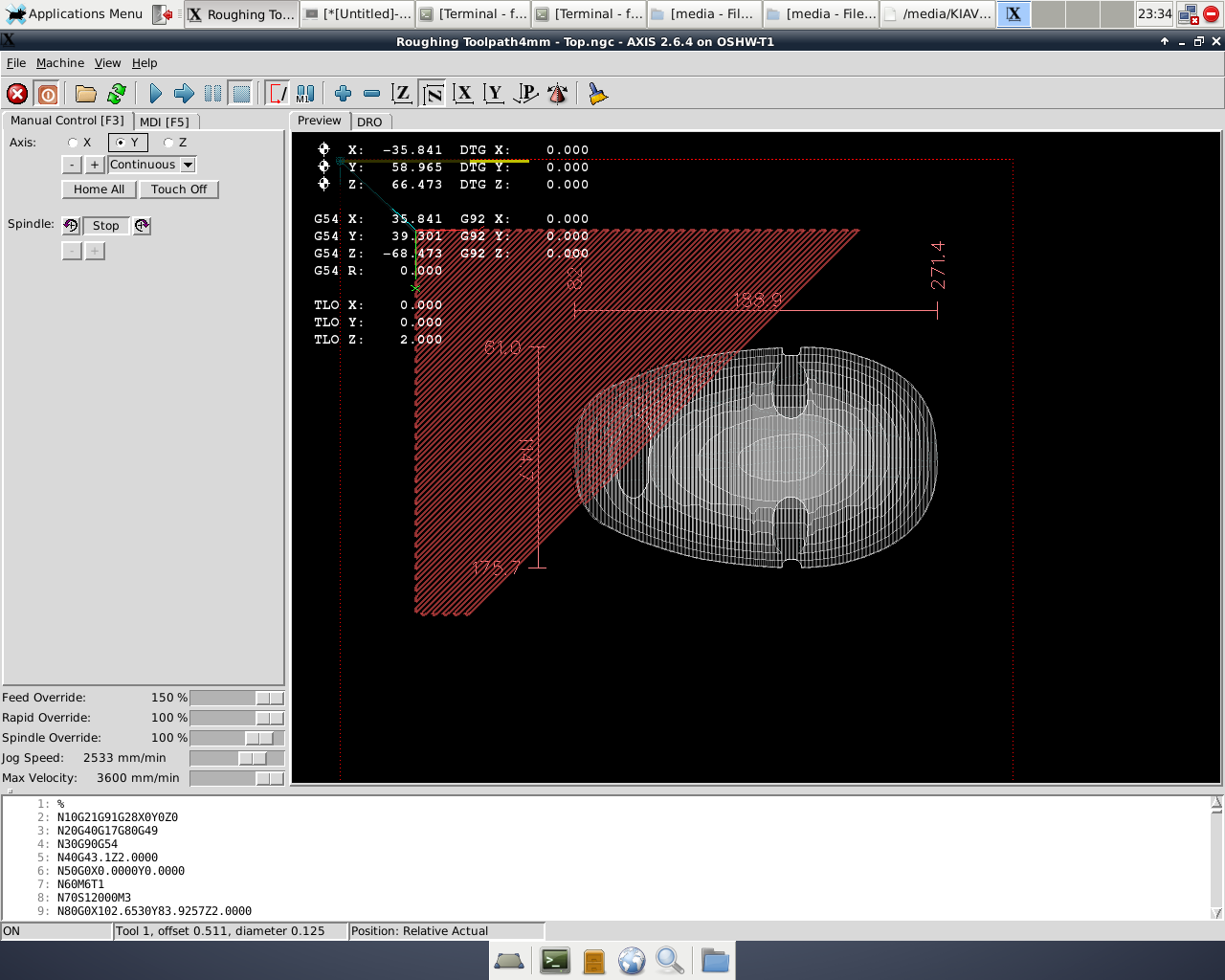1225x980 pixels.
Task: Click Home All to home axes
Action: [x=99, y=189]
